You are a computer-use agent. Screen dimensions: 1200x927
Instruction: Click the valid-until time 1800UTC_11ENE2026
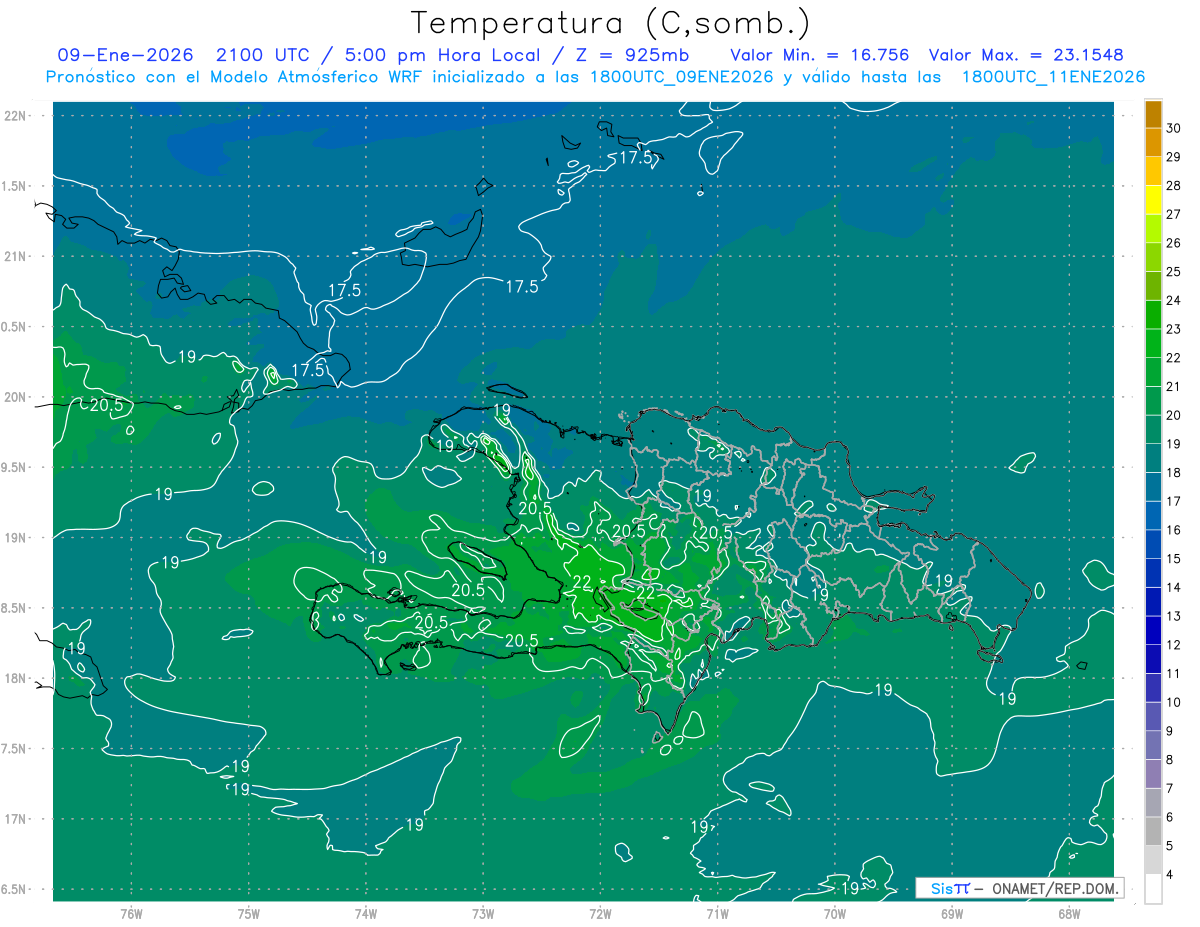click(x=1053, y=77)
